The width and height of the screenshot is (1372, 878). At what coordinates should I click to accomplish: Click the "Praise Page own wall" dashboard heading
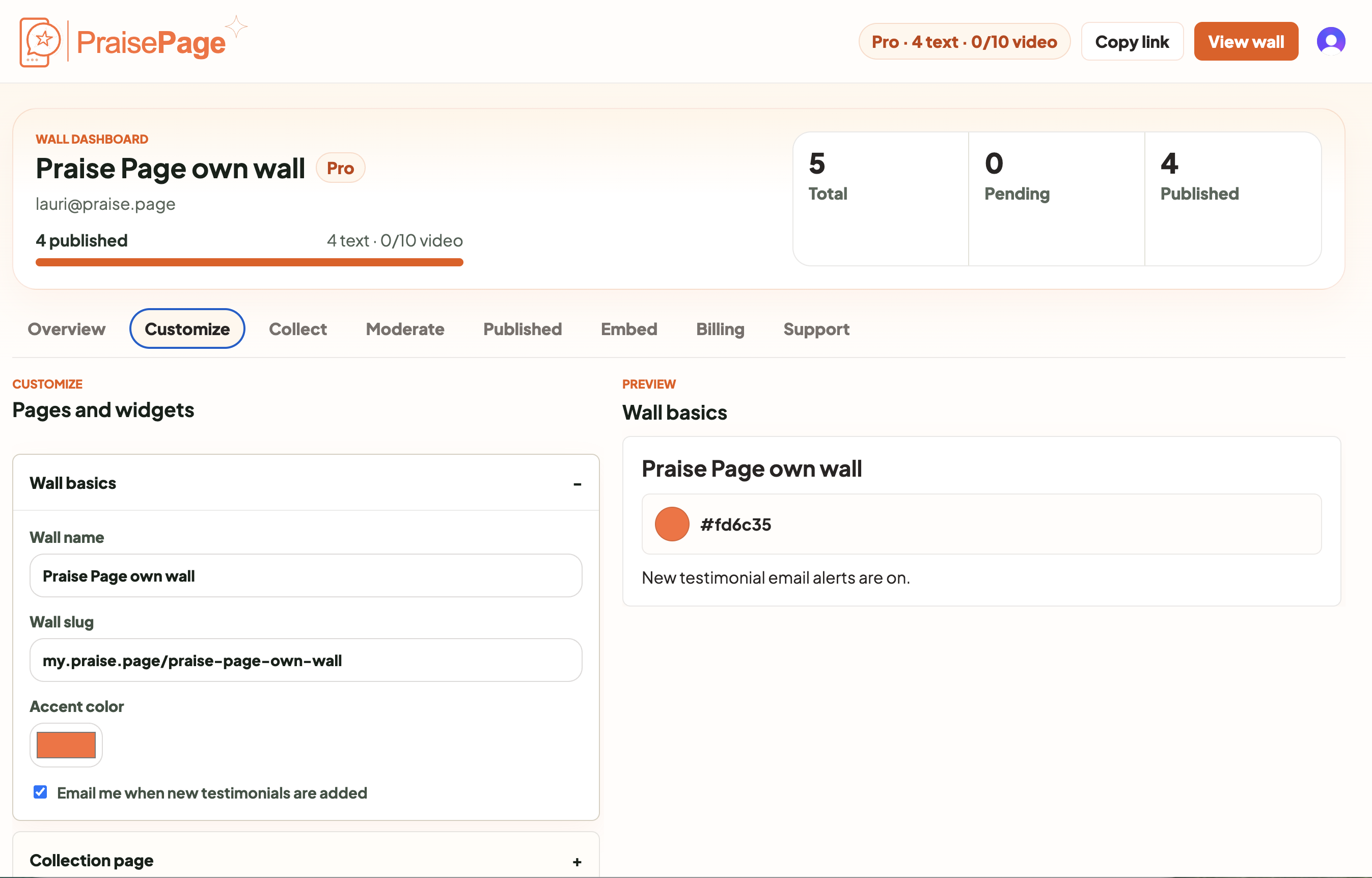click(171, 168)
